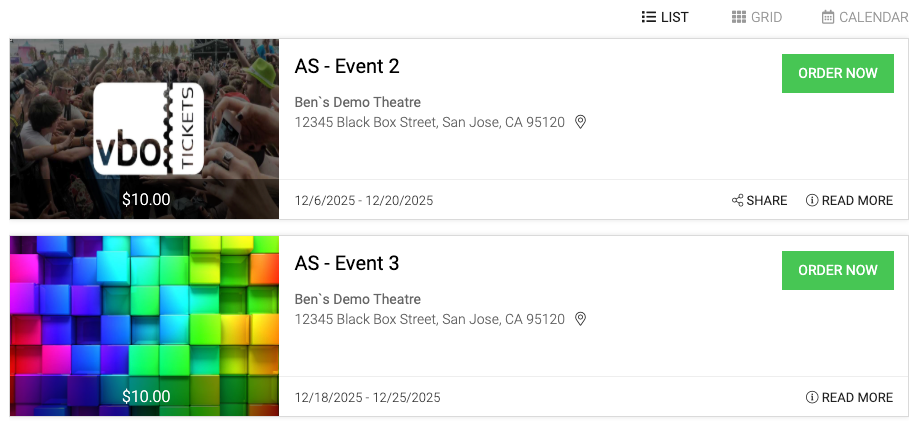
Task: Open the AS - Event 2 title
Action: 347,66
